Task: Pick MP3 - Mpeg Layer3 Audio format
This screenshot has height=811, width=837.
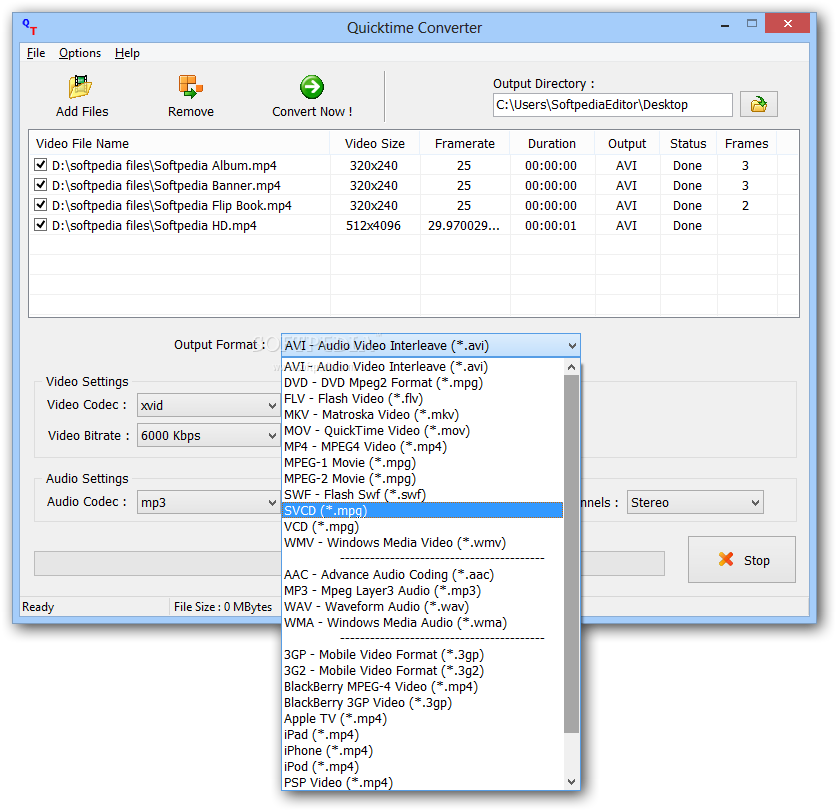Action: click(423, 591)
